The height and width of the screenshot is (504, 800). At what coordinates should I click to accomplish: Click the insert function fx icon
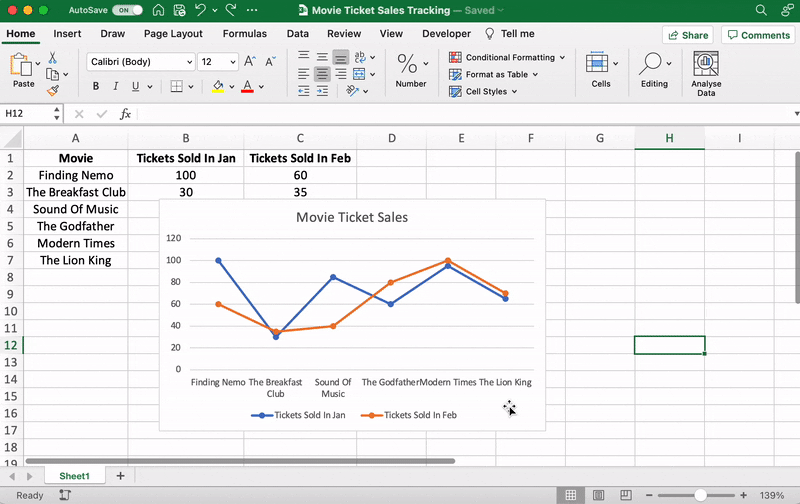point(125,114)
